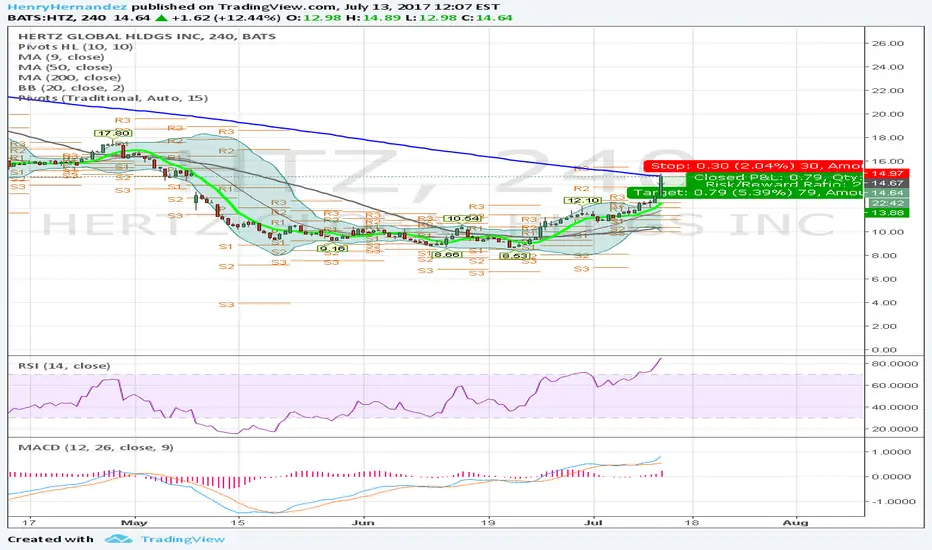Screen dimensions: 932x550
Task: Click the 'Jun' date axis label
Action: click(363, 523)
